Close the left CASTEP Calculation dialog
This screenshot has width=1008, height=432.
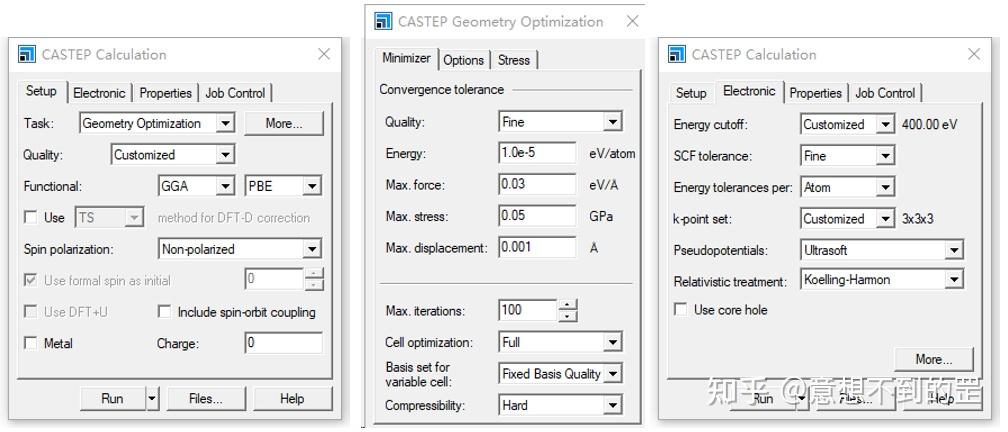tap(324, 54)
